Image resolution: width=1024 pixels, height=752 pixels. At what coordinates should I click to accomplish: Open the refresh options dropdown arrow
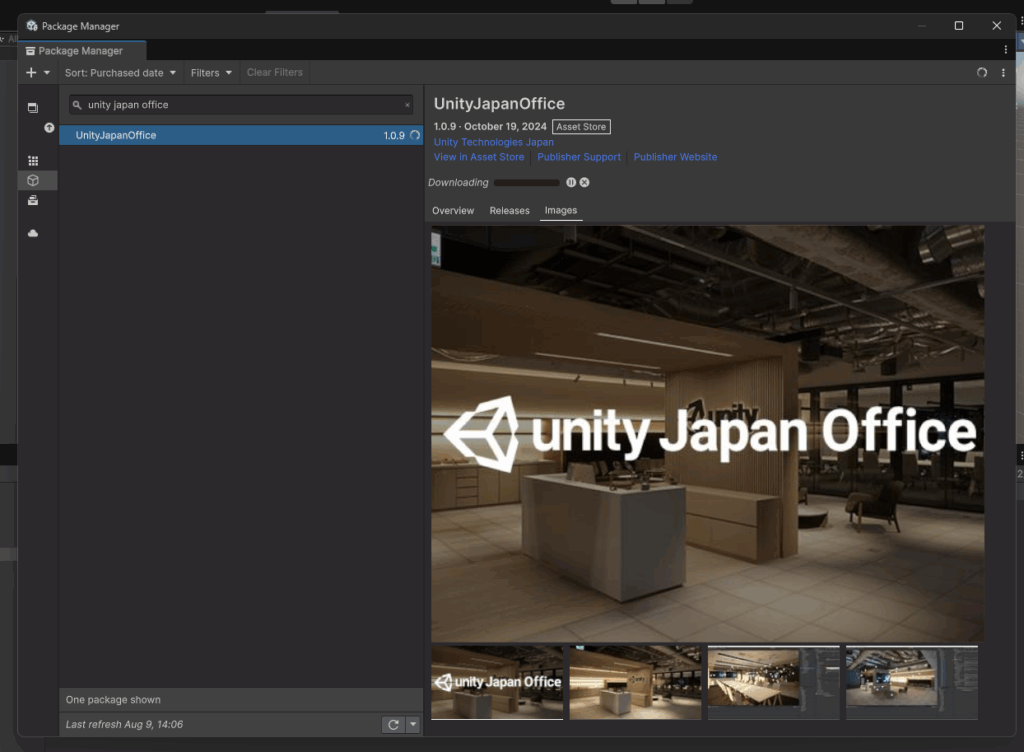tap(413, 725)
